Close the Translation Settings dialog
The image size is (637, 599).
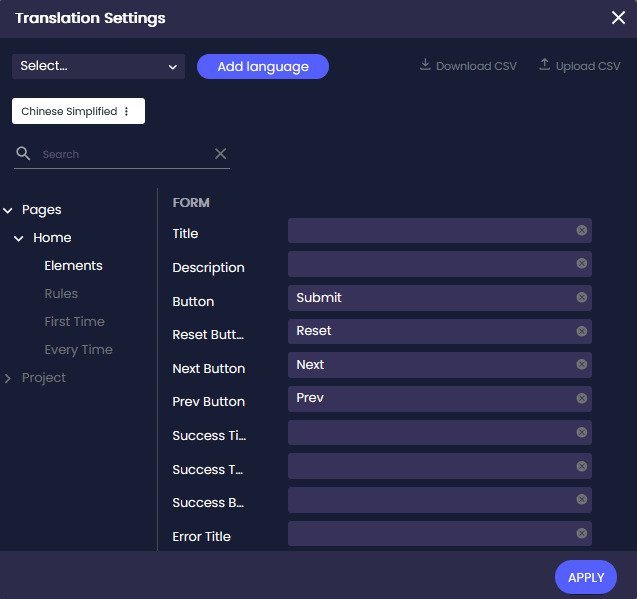[618, 18]
